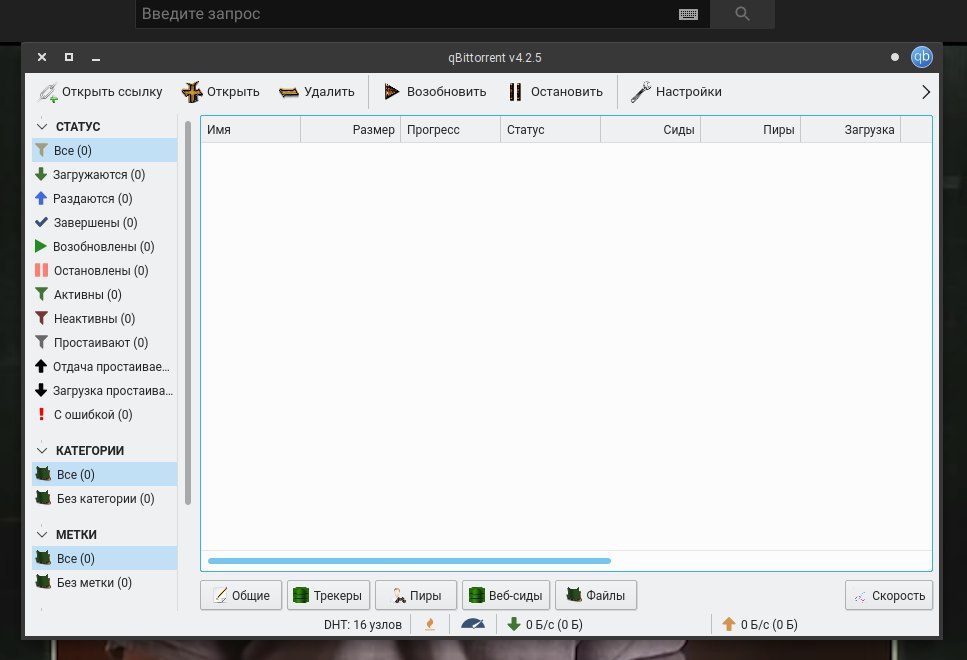Click the Удалить toolbar button
The image size is (967, 660).
(x=316, y=92)
